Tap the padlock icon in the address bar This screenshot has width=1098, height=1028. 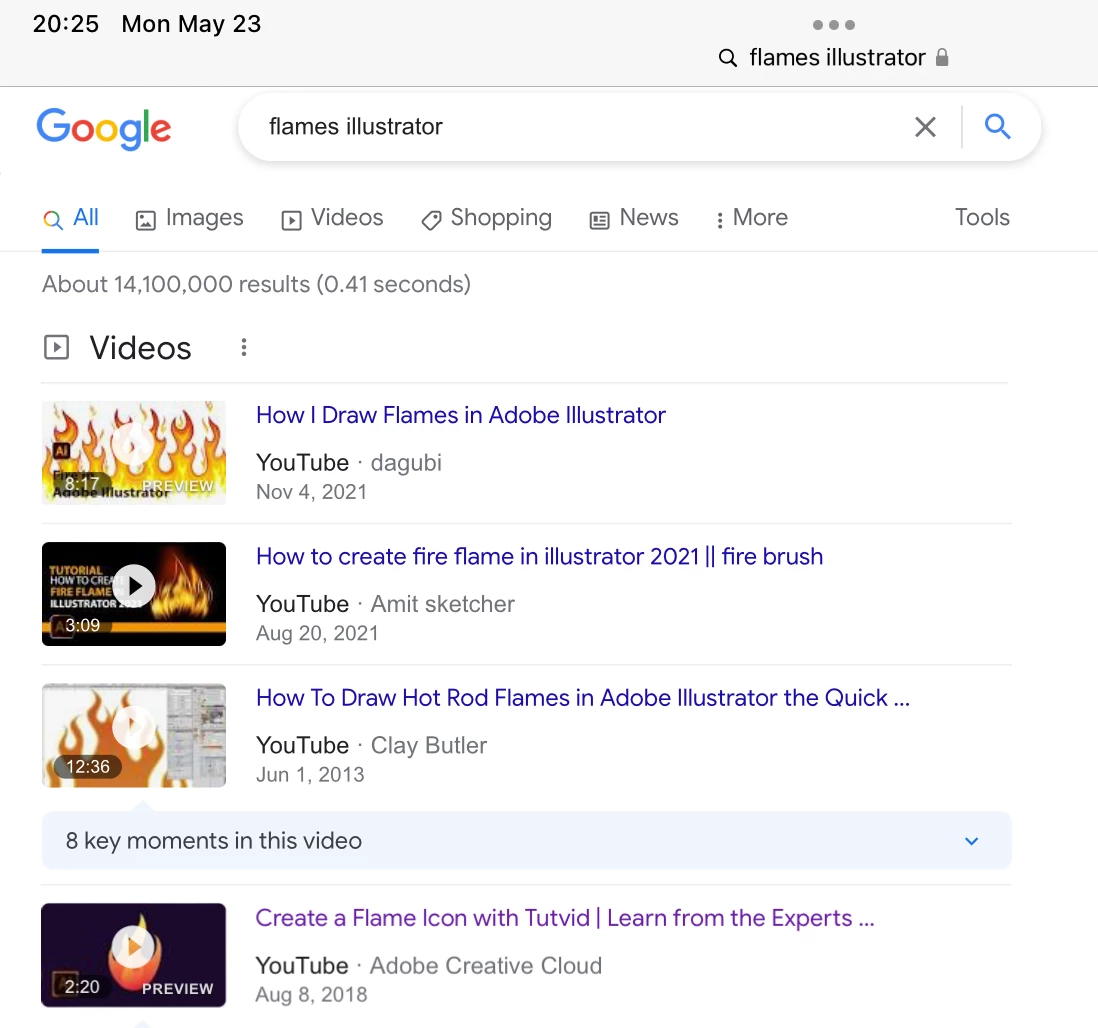coord(942,57)
